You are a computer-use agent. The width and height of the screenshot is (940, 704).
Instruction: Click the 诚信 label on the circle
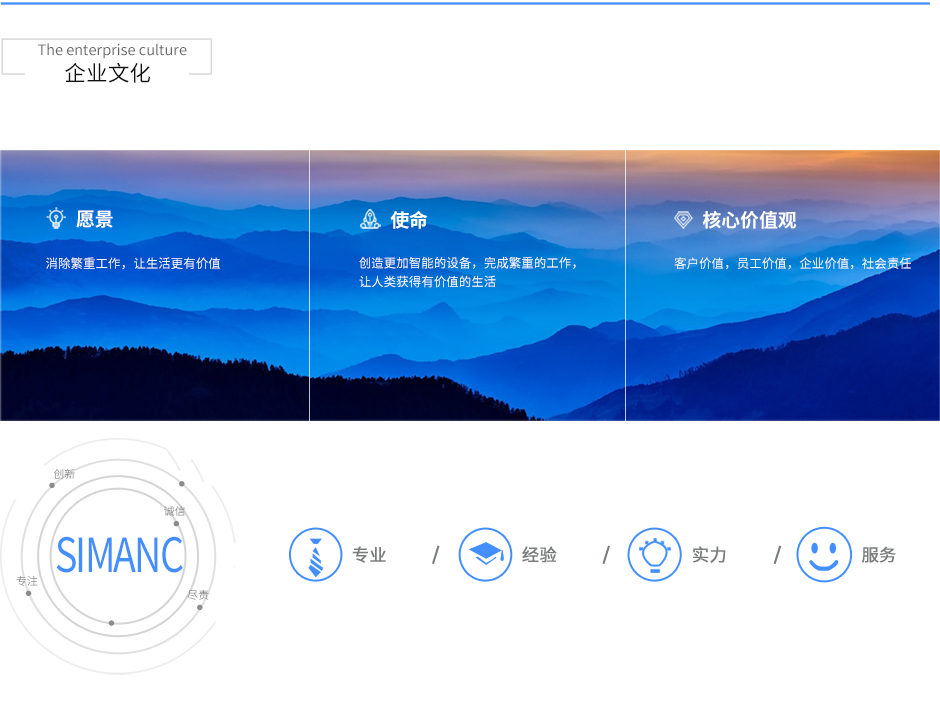(x=174, y=511)
